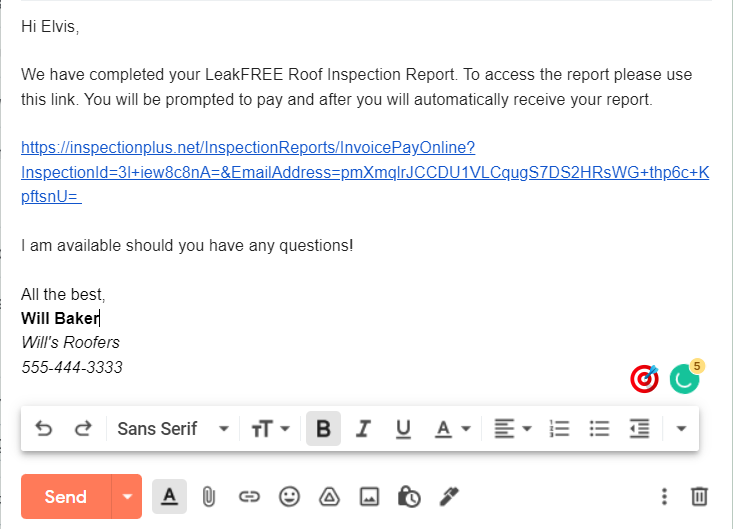
Task: Open the text color picker
Action: [x=453, y=429]
